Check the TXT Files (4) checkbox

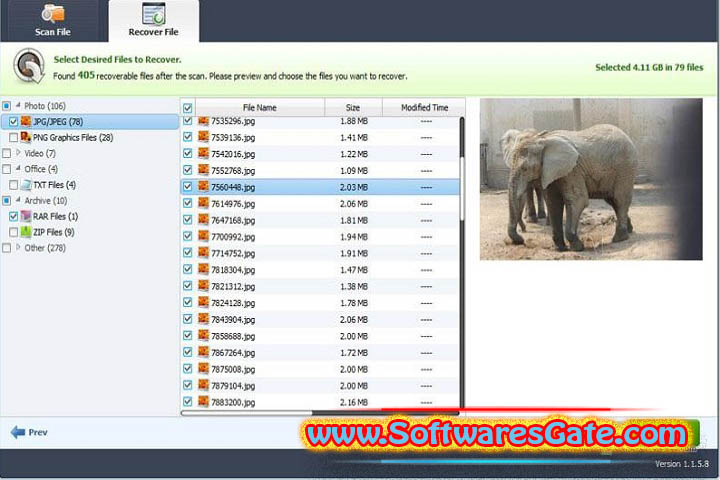click(13, 185)
